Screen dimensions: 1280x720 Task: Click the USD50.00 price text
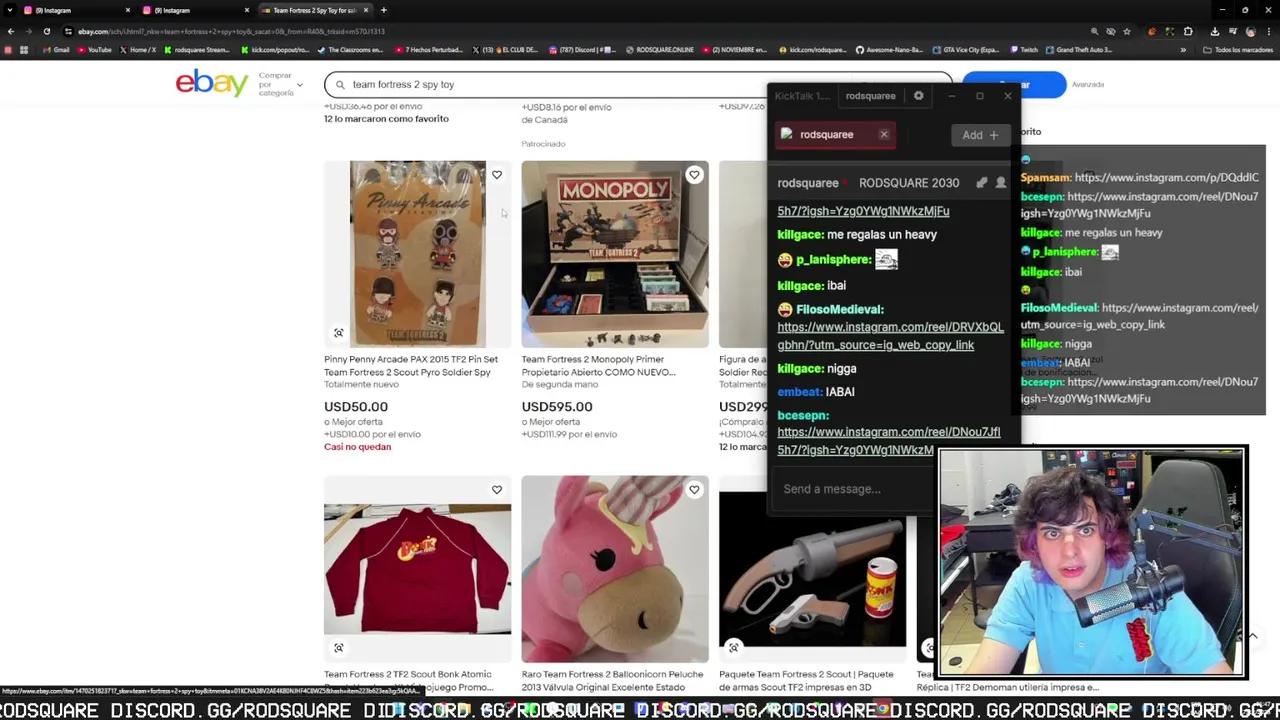click(356, 407)
